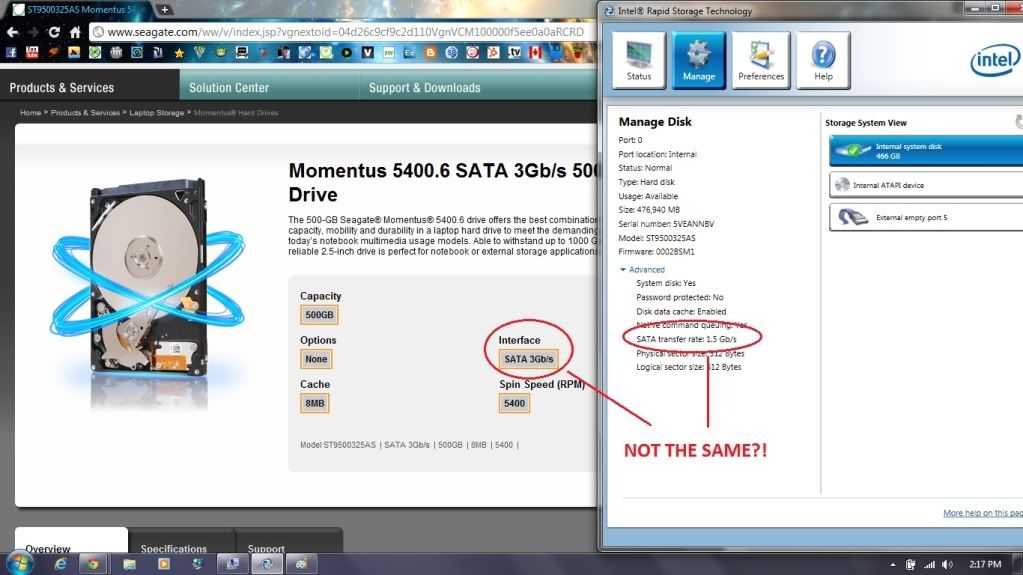
Task: Go to the browser home page
Action: 75,32
